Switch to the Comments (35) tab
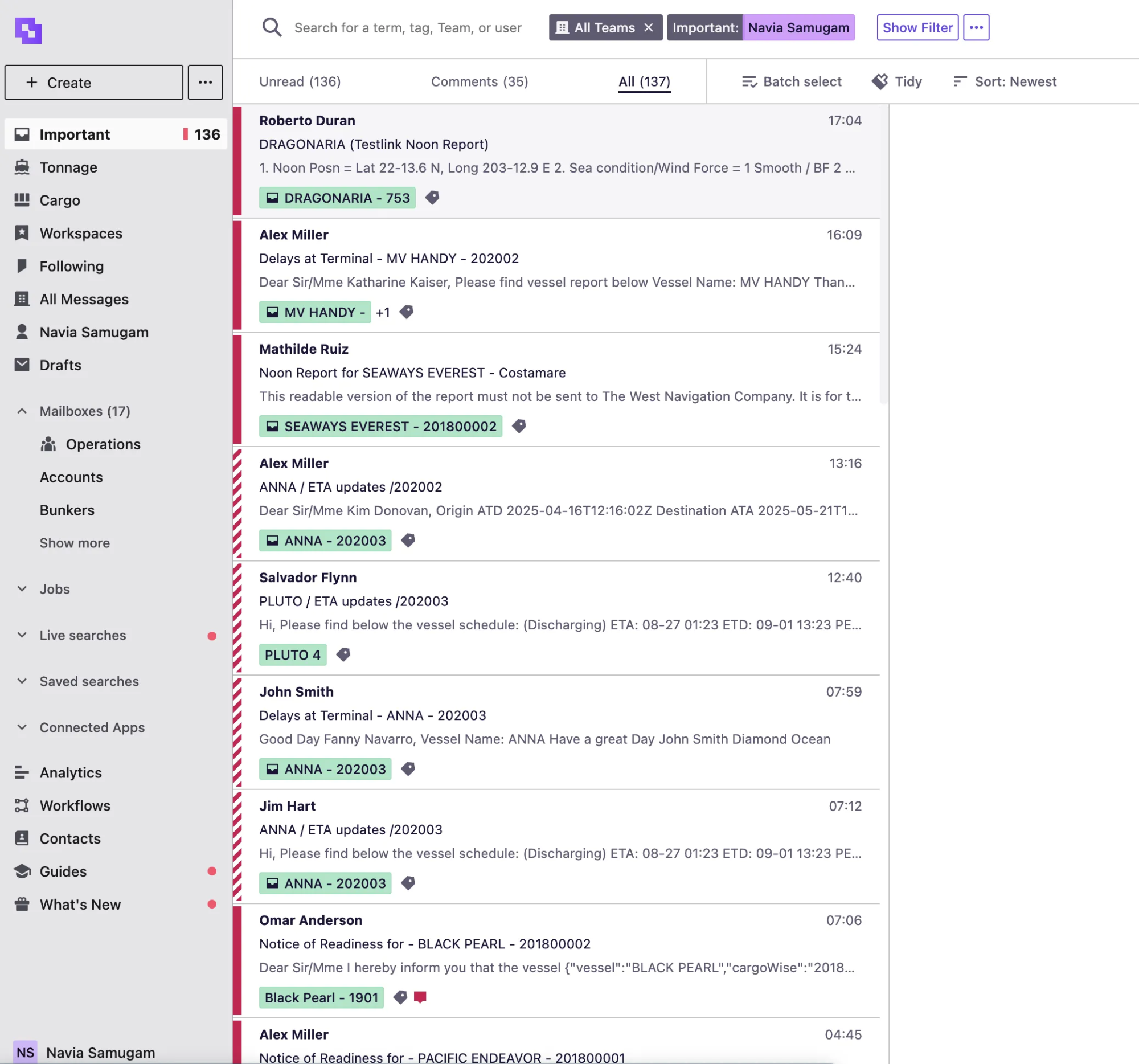This screenshot has height=1064, width=1139. point(480,81)
